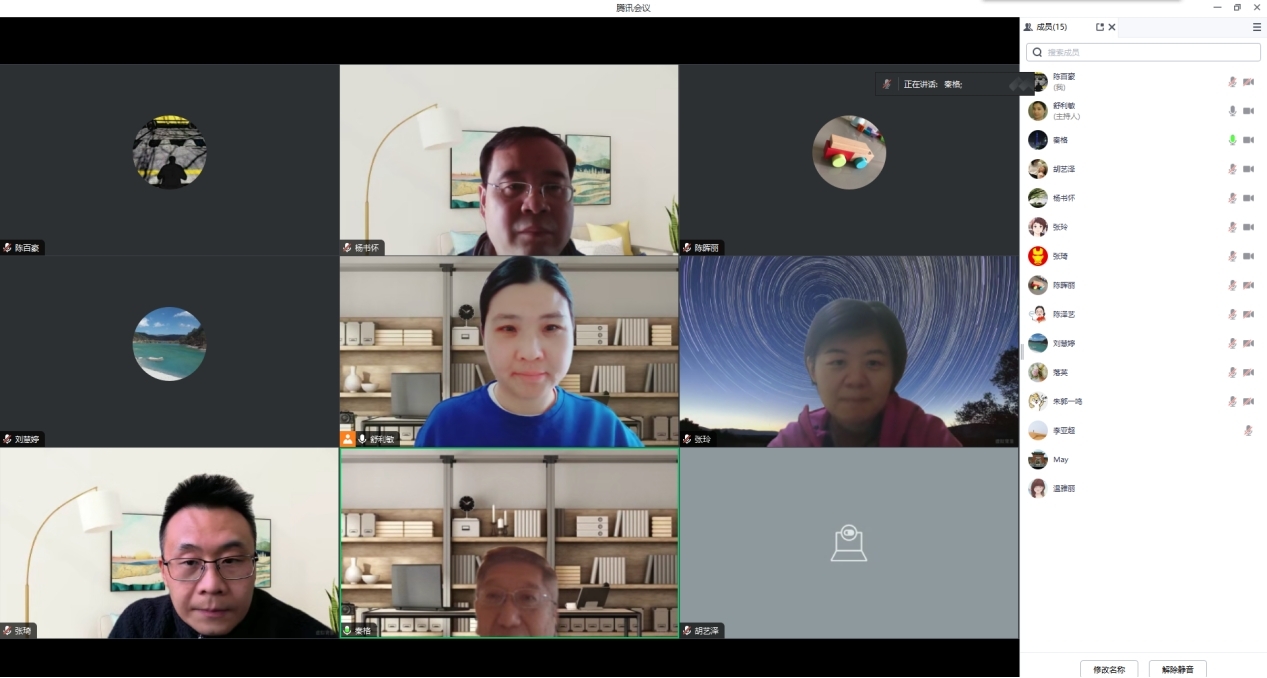Click the 修改名称 button
Screen dimensions: 1267x678
pos(1109,669)
